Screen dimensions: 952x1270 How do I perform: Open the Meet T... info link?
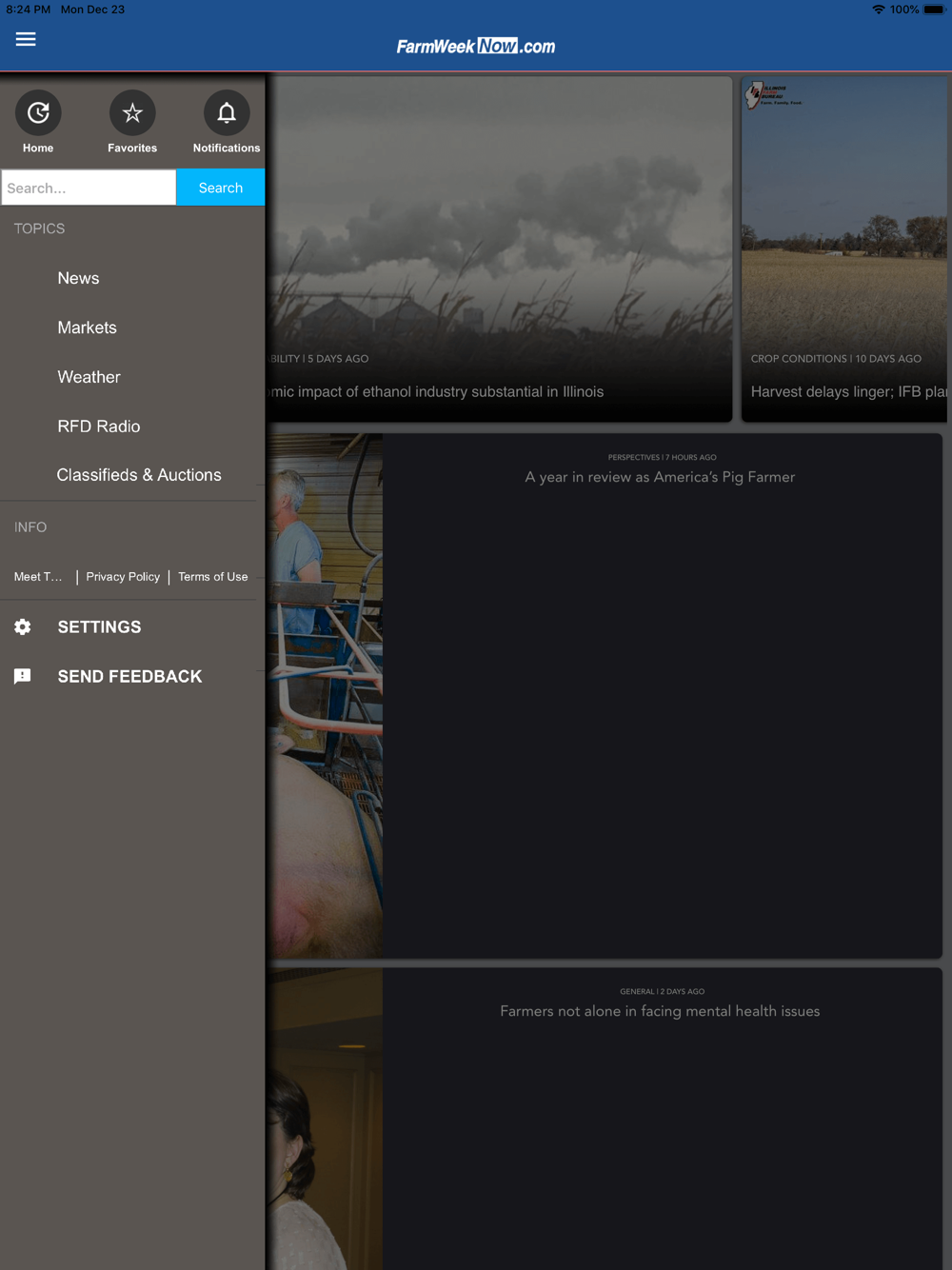click(38, 577)
